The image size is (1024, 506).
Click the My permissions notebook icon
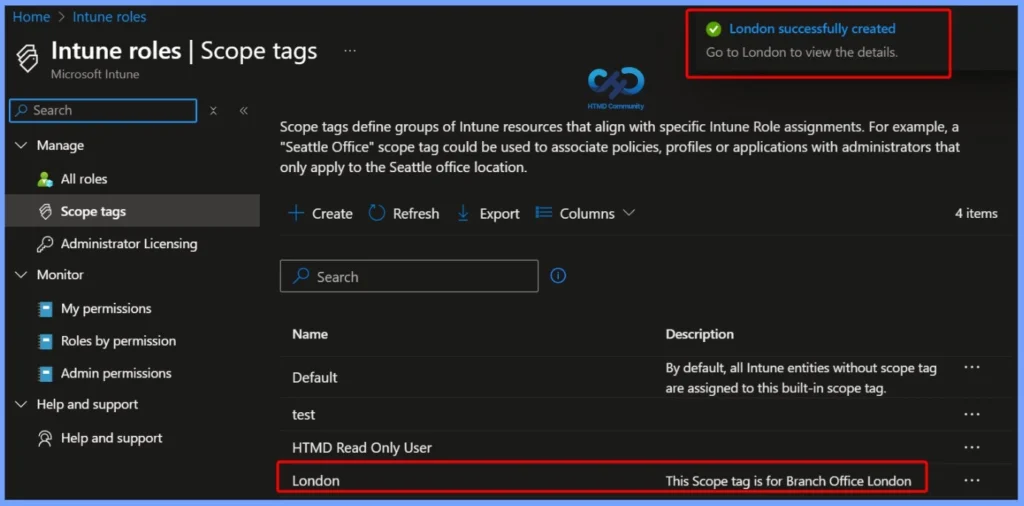click(45, 309)
